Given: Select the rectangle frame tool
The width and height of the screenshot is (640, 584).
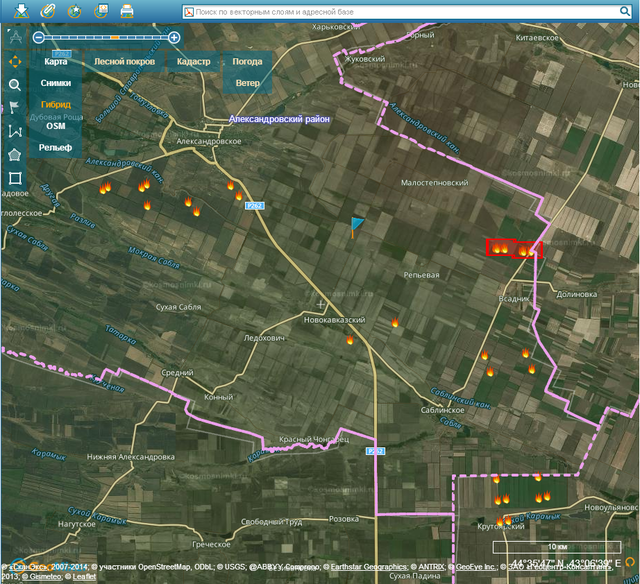Looking at the screenshot, I should coord(15,178).
